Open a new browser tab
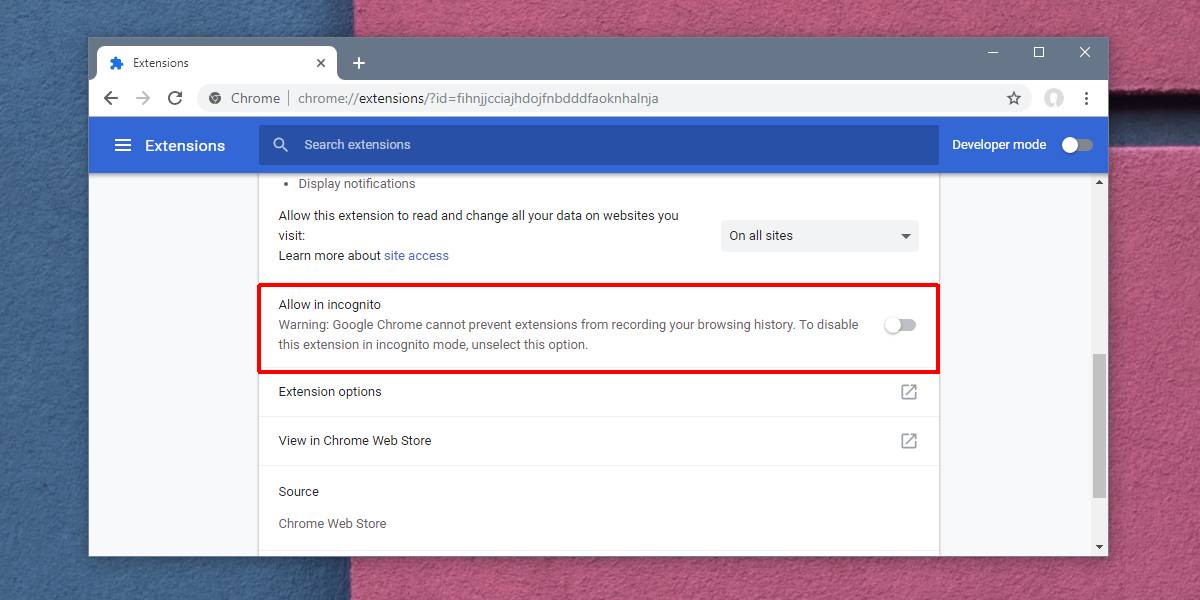 coord(359,62)
